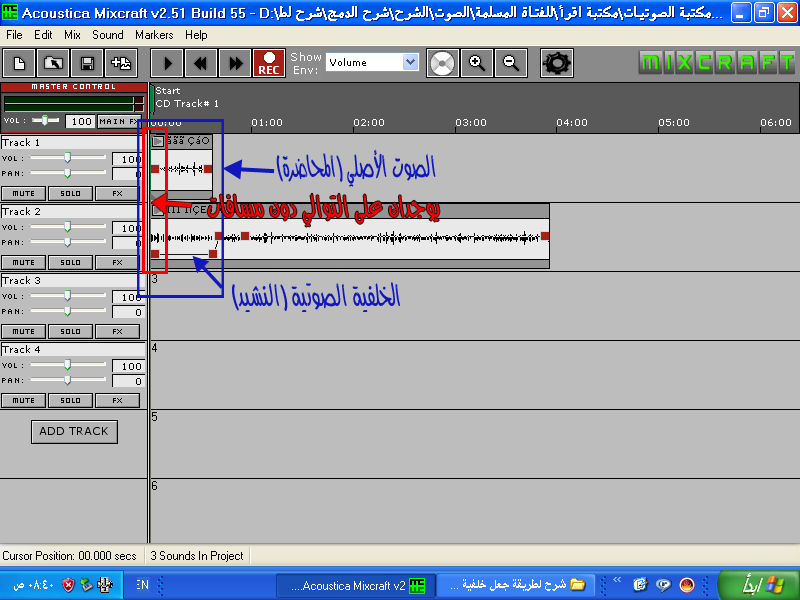Switch to Acoustica Mixcraft v2 in the taskbar
The width and height of the screenshot is (800, 600).
[357, 585]
